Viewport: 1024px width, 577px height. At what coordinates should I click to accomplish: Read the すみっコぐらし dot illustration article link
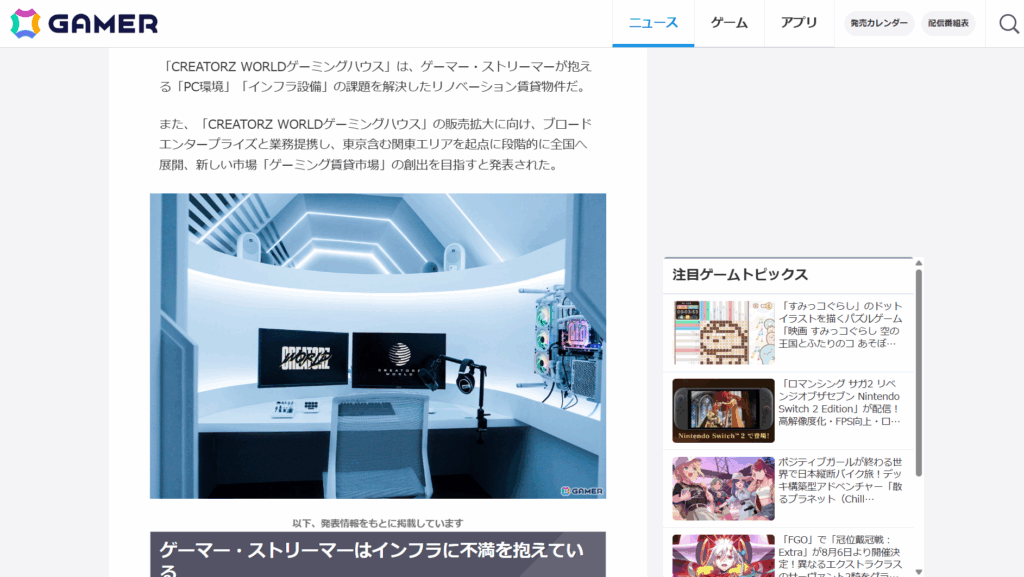click(x=840, y=324)
